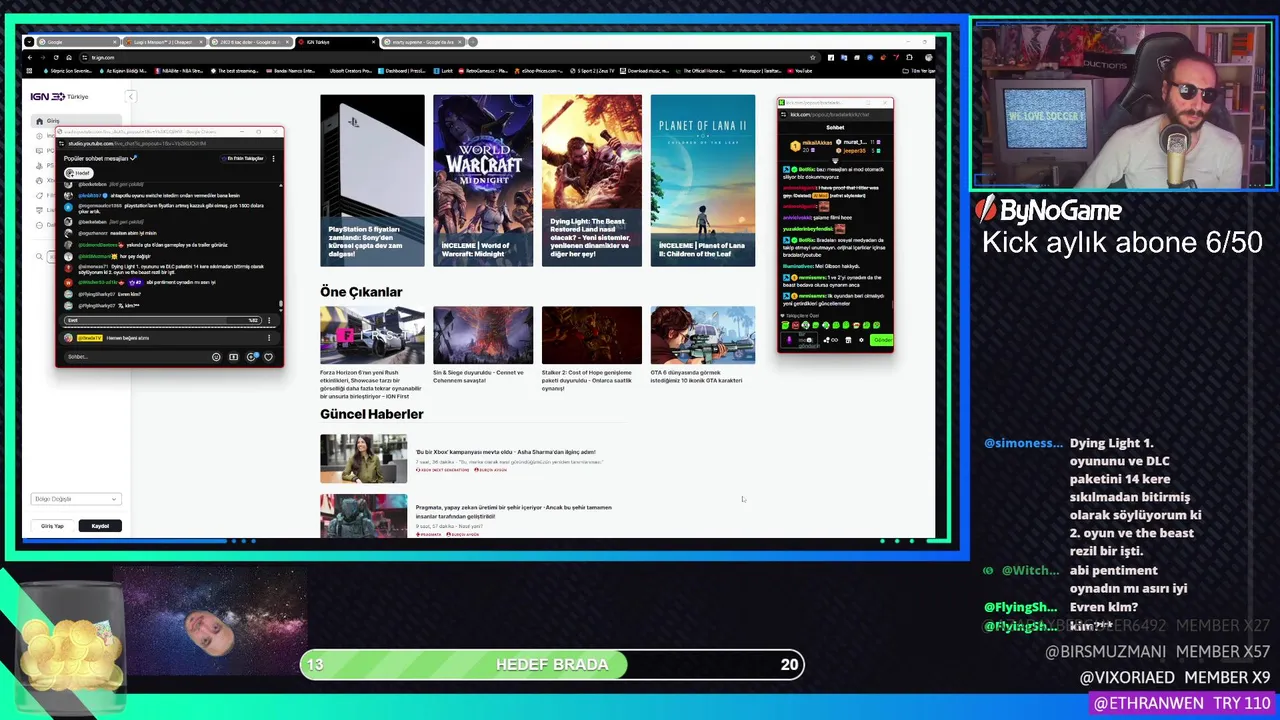Expand the Kick leaderboard chevron

(835, 160)
